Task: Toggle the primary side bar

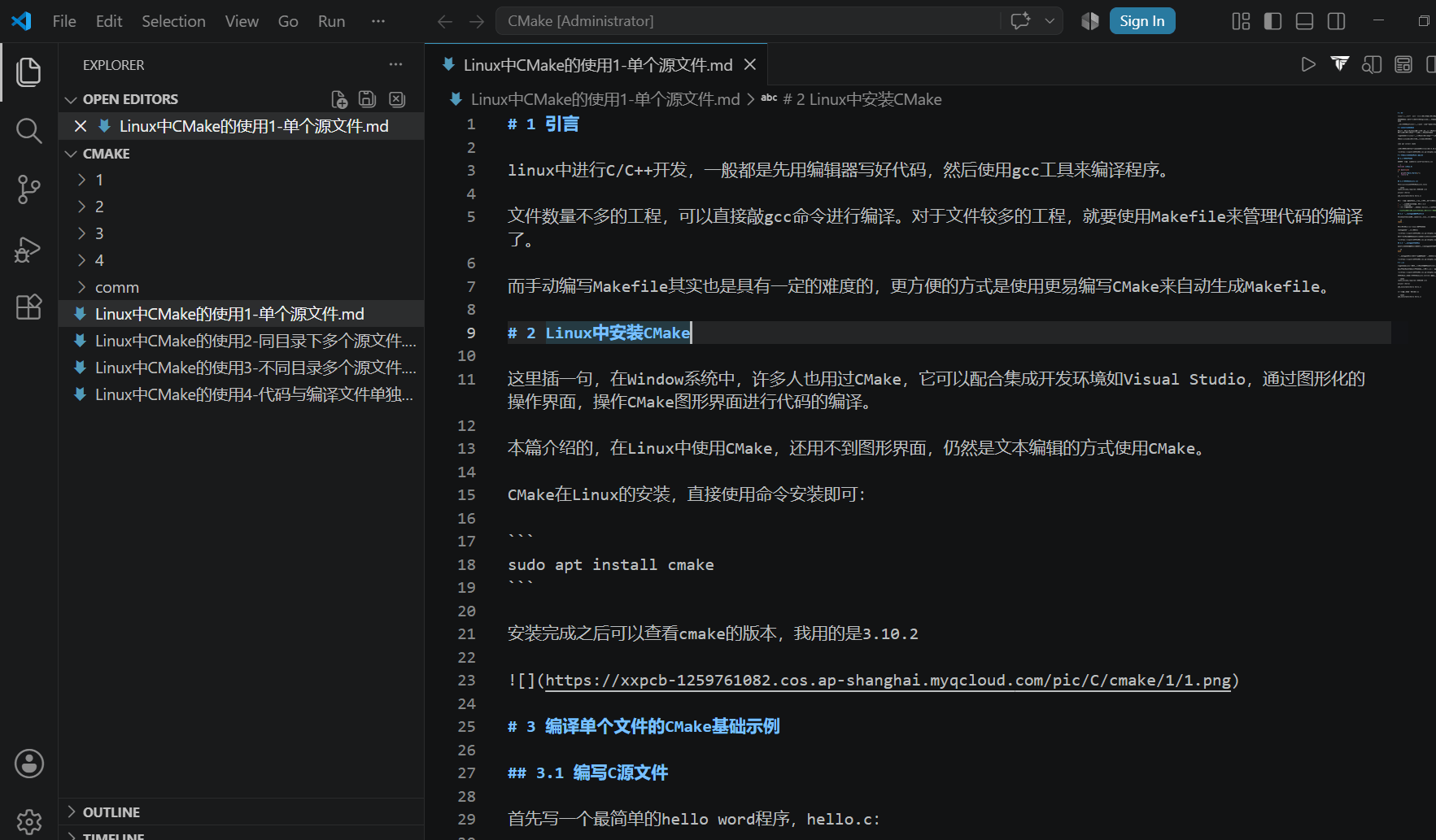Action: [x=1272, y=21]
